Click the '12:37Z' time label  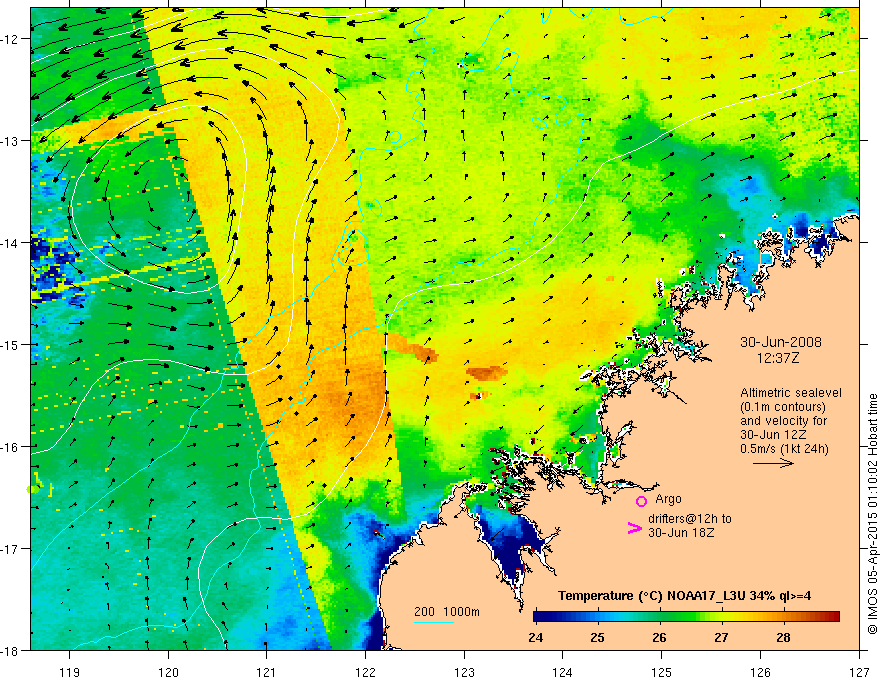click(777, 357)
